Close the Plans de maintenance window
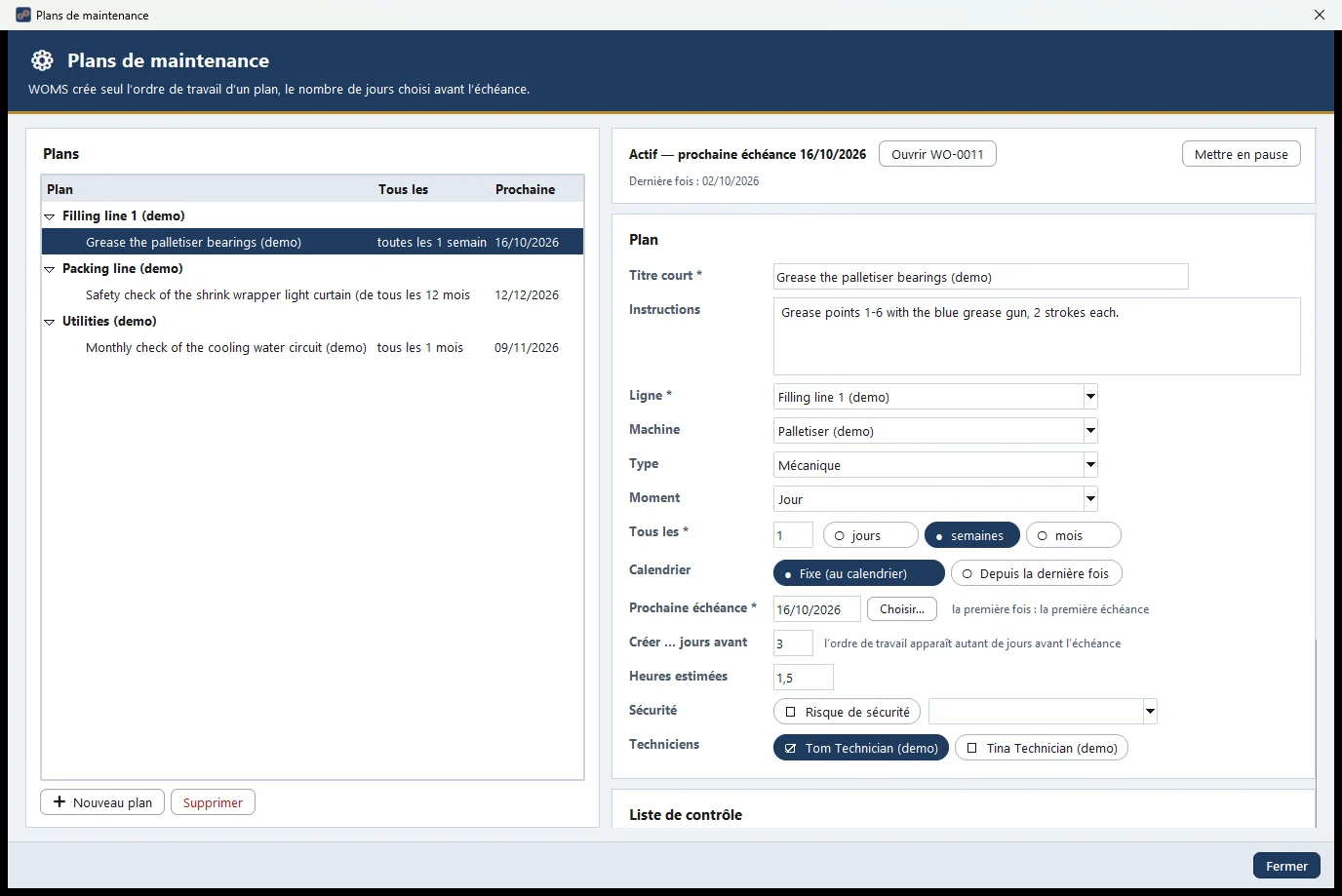The image size is (1342, 896). (1320, 15)
